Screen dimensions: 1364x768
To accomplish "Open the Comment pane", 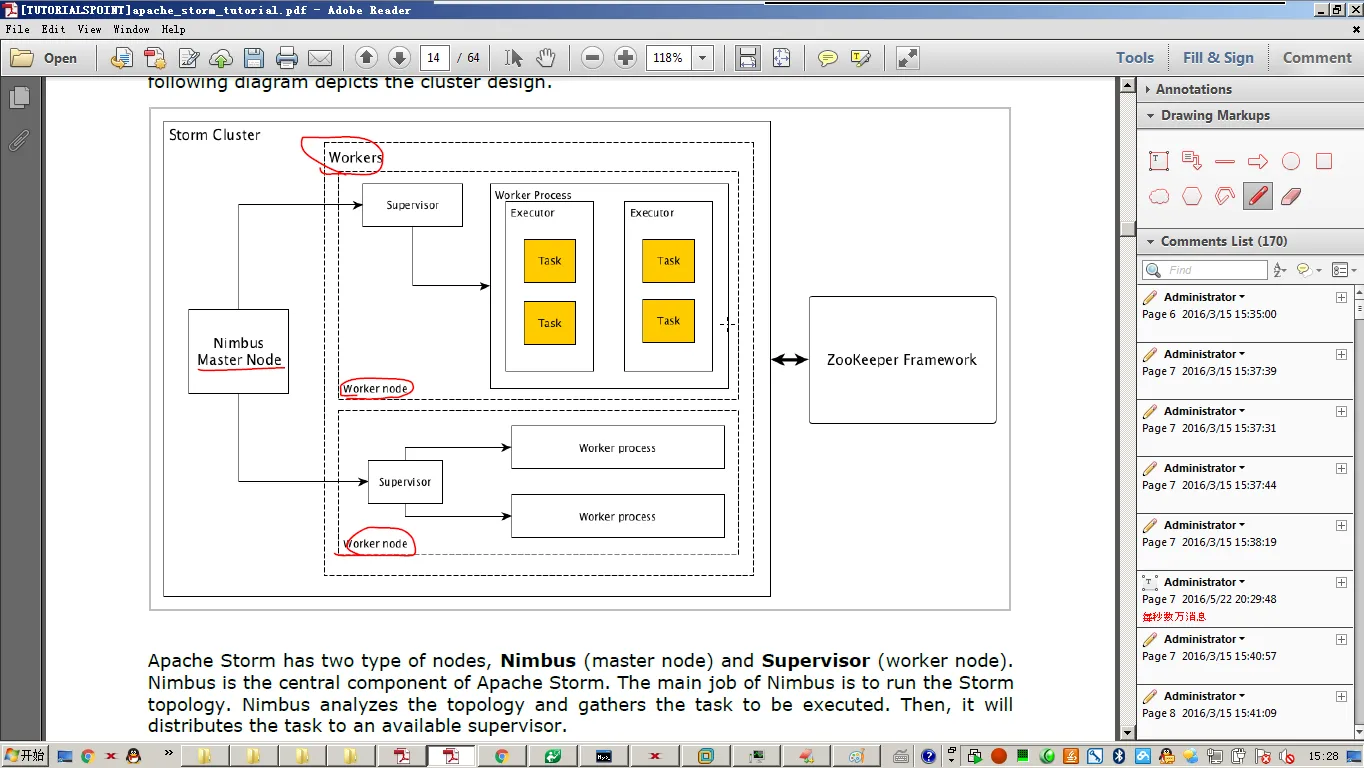I will point(1317,58).
